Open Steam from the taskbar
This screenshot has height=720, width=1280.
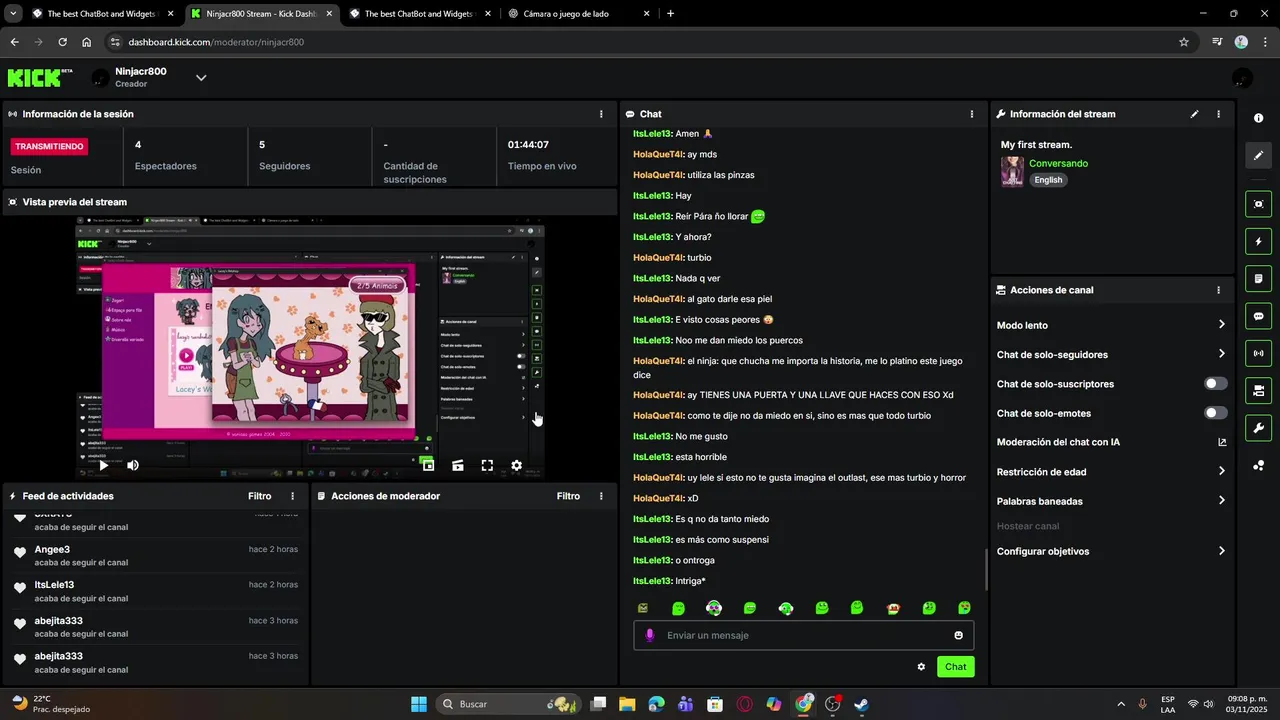click(862, 704)
